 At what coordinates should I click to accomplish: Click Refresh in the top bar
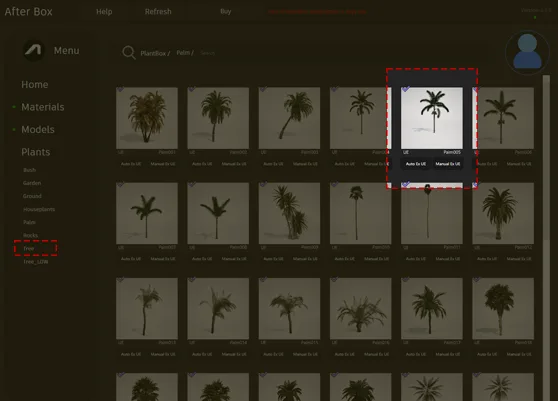point(158,12)
